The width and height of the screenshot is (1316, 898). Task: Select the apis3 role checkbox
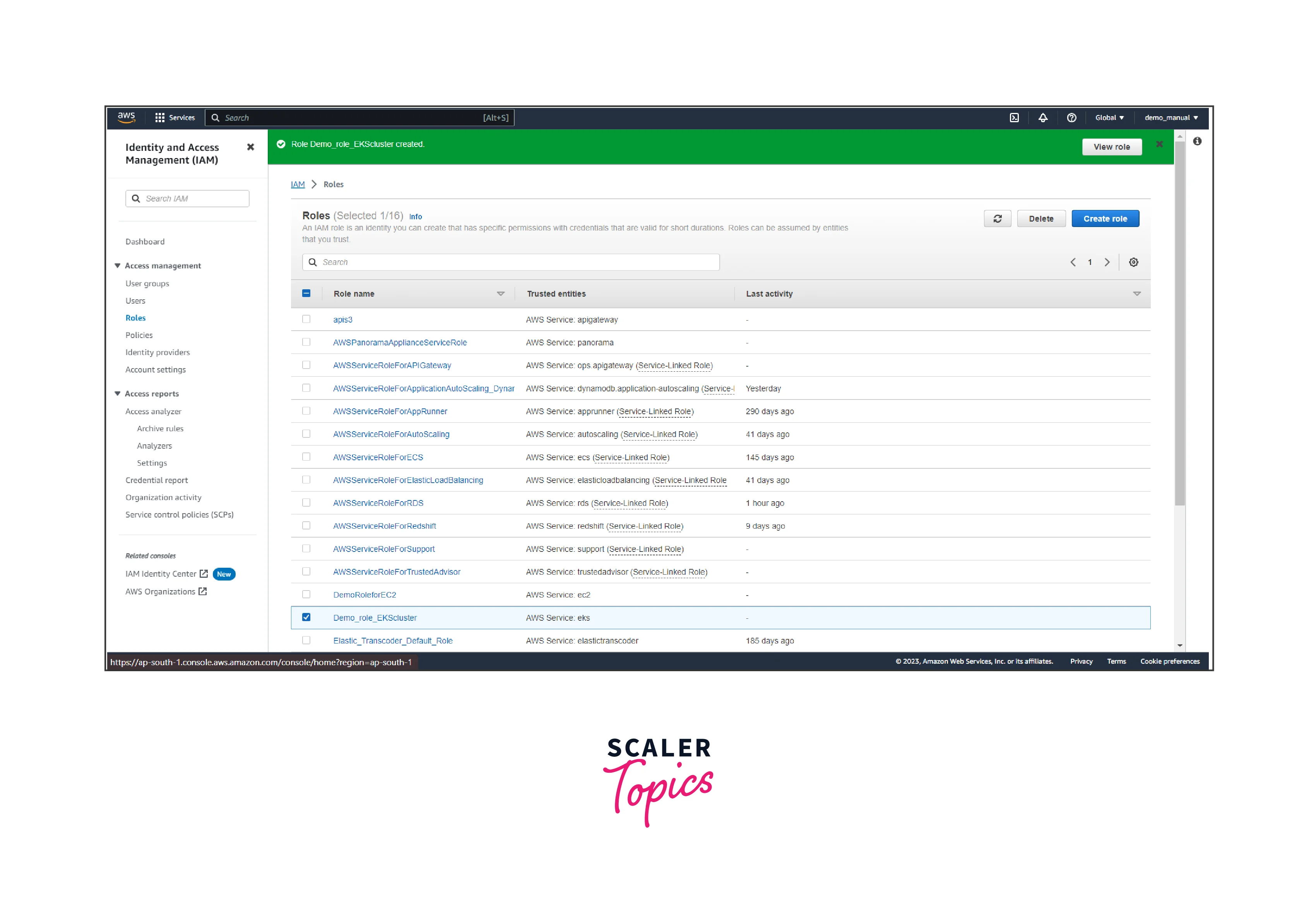(x=306, y=319)
